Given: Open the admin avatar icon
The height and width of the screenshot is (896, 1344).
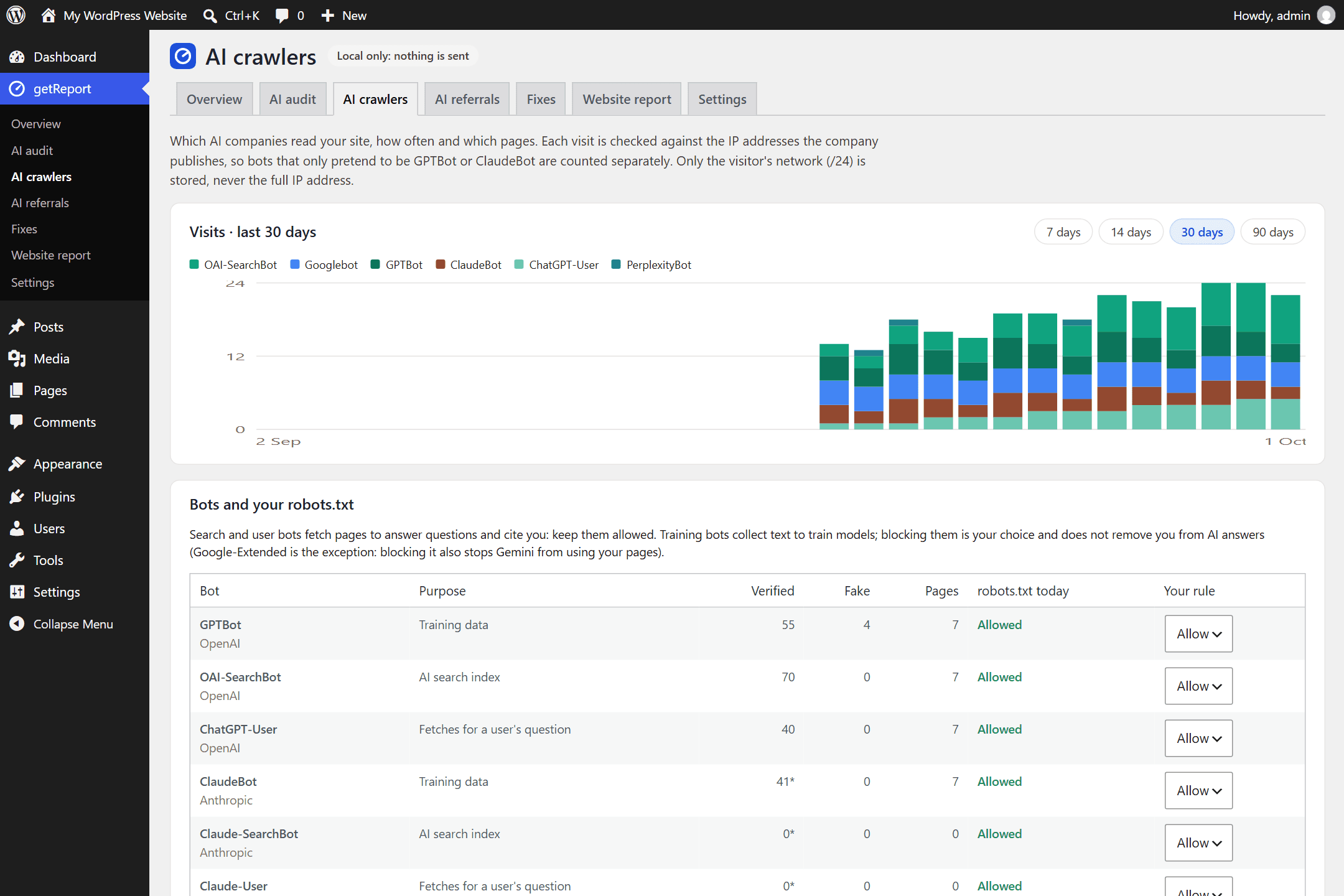Looking at the screenshot, I should 1327,15.
